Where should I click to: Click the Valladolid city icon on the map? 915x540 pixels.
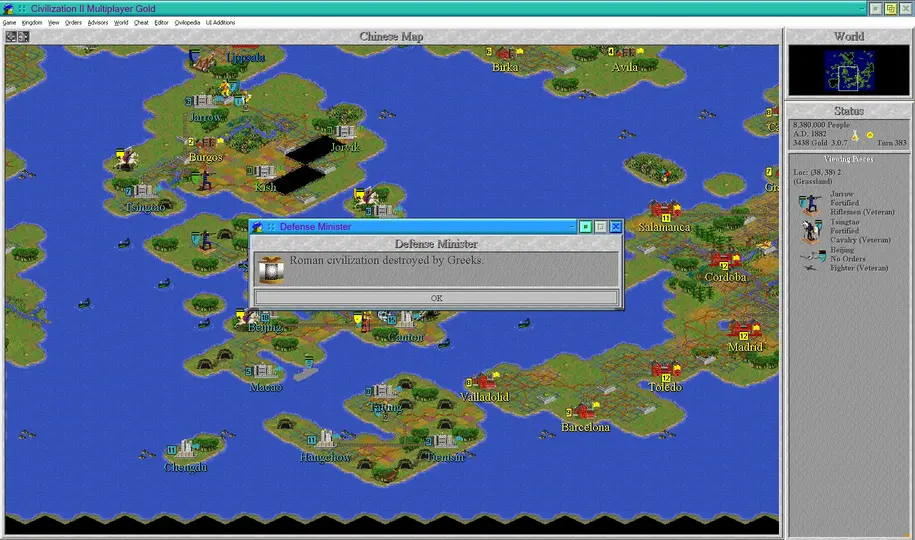coord(486,381)
